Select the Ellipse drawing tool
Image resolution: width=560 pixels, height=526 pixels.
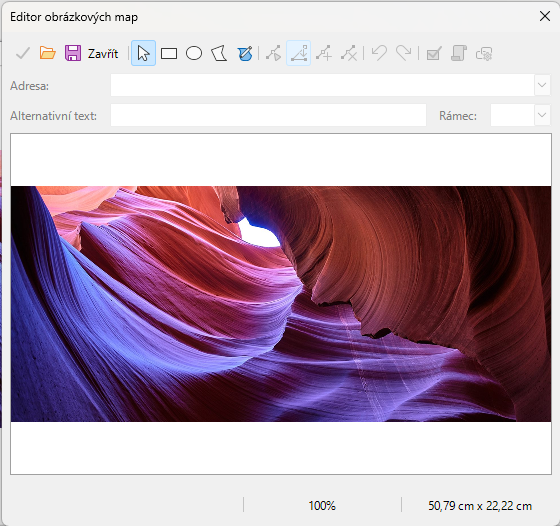coord(194,54)
